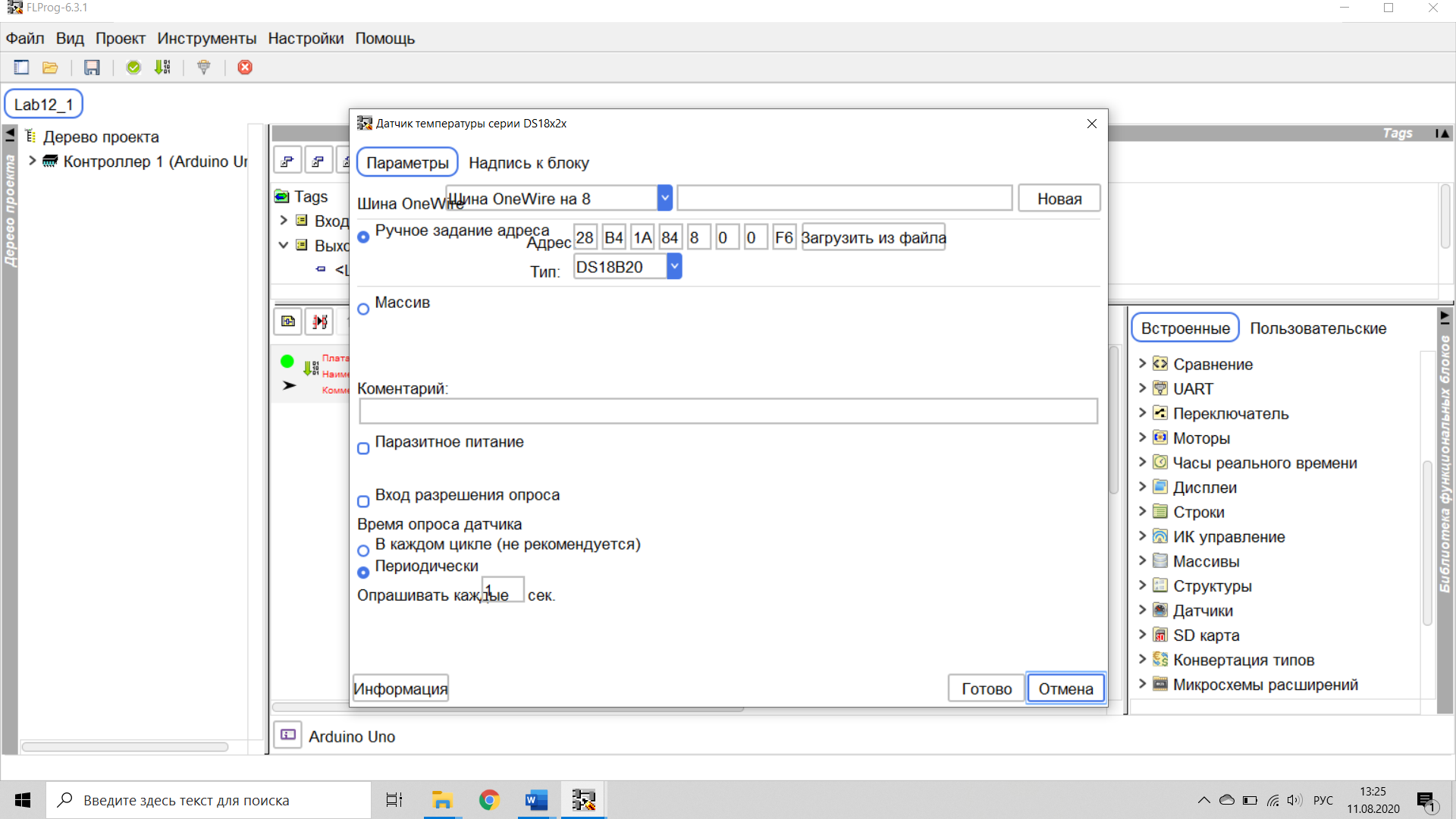Click the Коментарий text field
The width and height of the screenshot is (1456, 819).
[728, 412]
